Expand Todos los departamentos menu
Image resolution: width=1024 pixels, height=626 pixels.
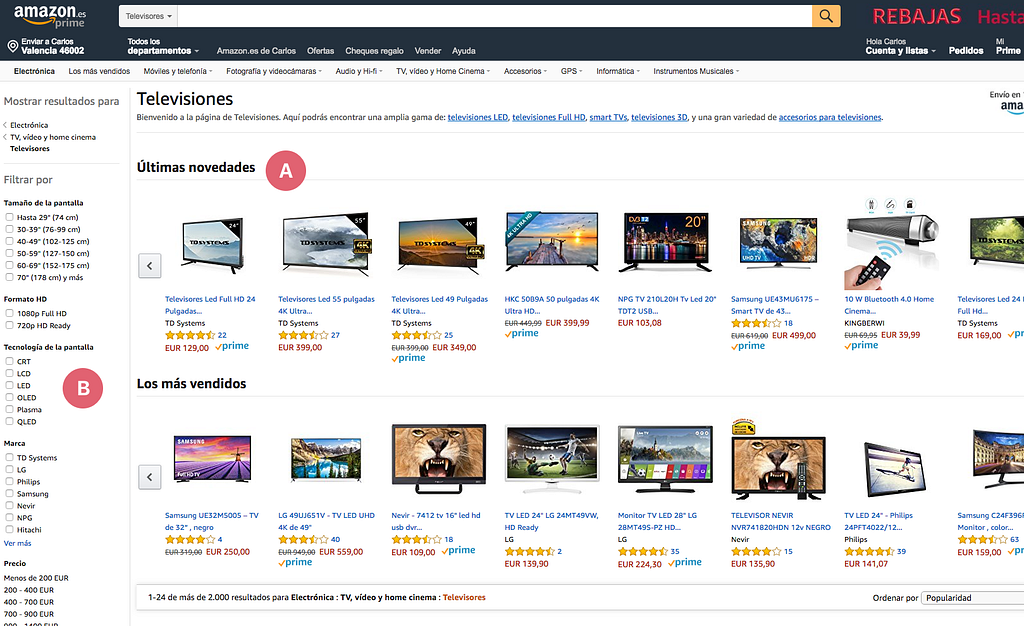click(x=163, y=46)
